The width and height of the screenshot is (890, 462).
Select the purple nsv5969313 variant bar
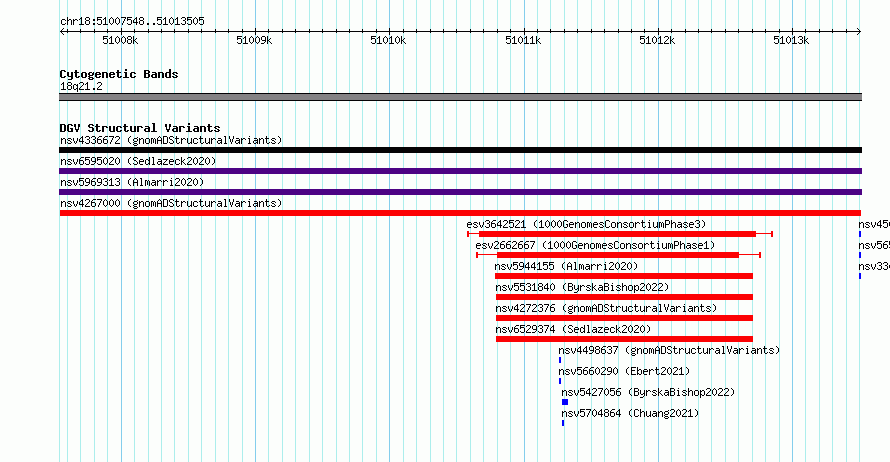click(460, 192)
